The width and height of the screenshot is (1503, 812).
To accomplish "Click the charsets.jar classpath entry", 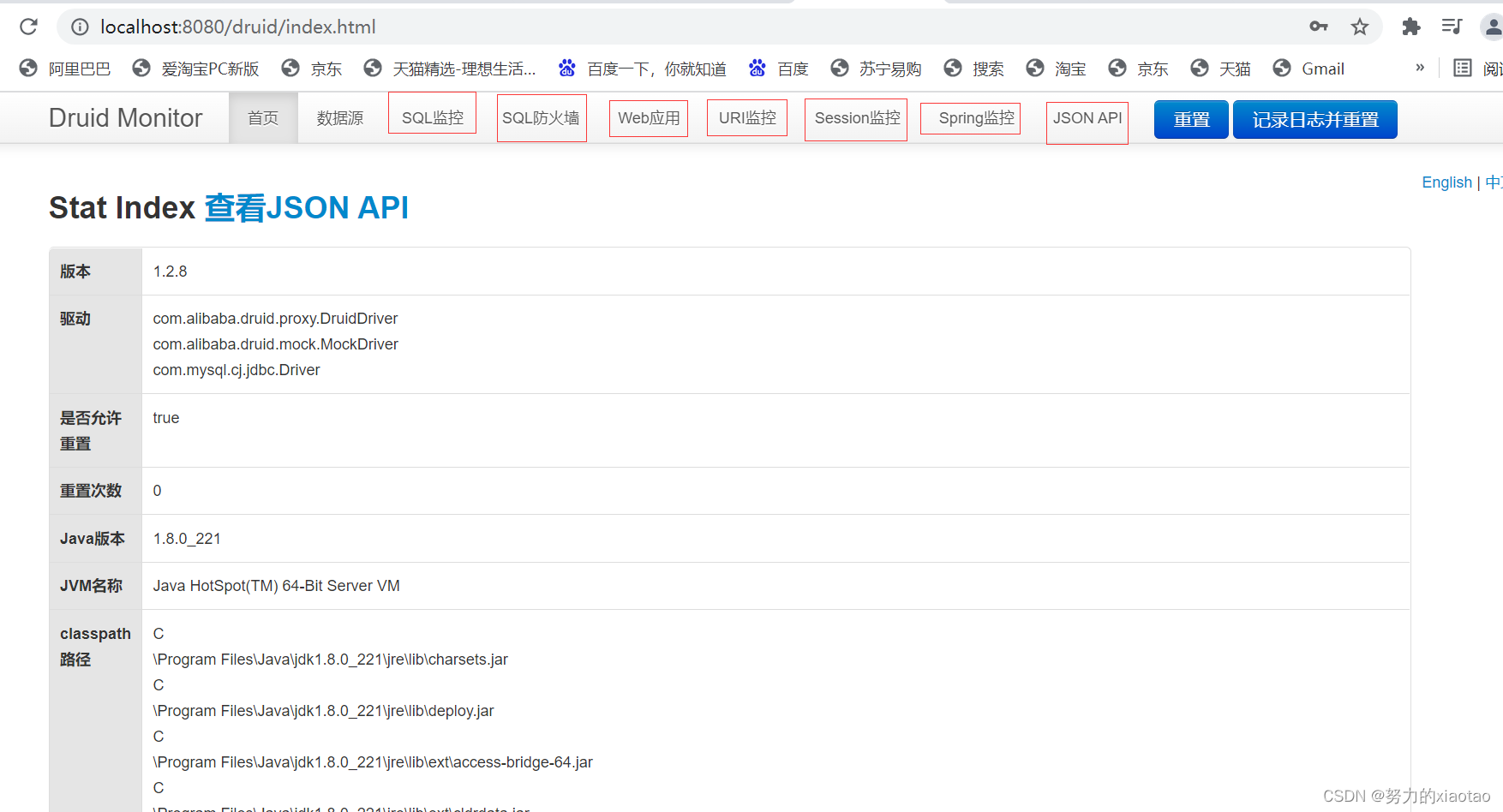I will tap(331, 660).
